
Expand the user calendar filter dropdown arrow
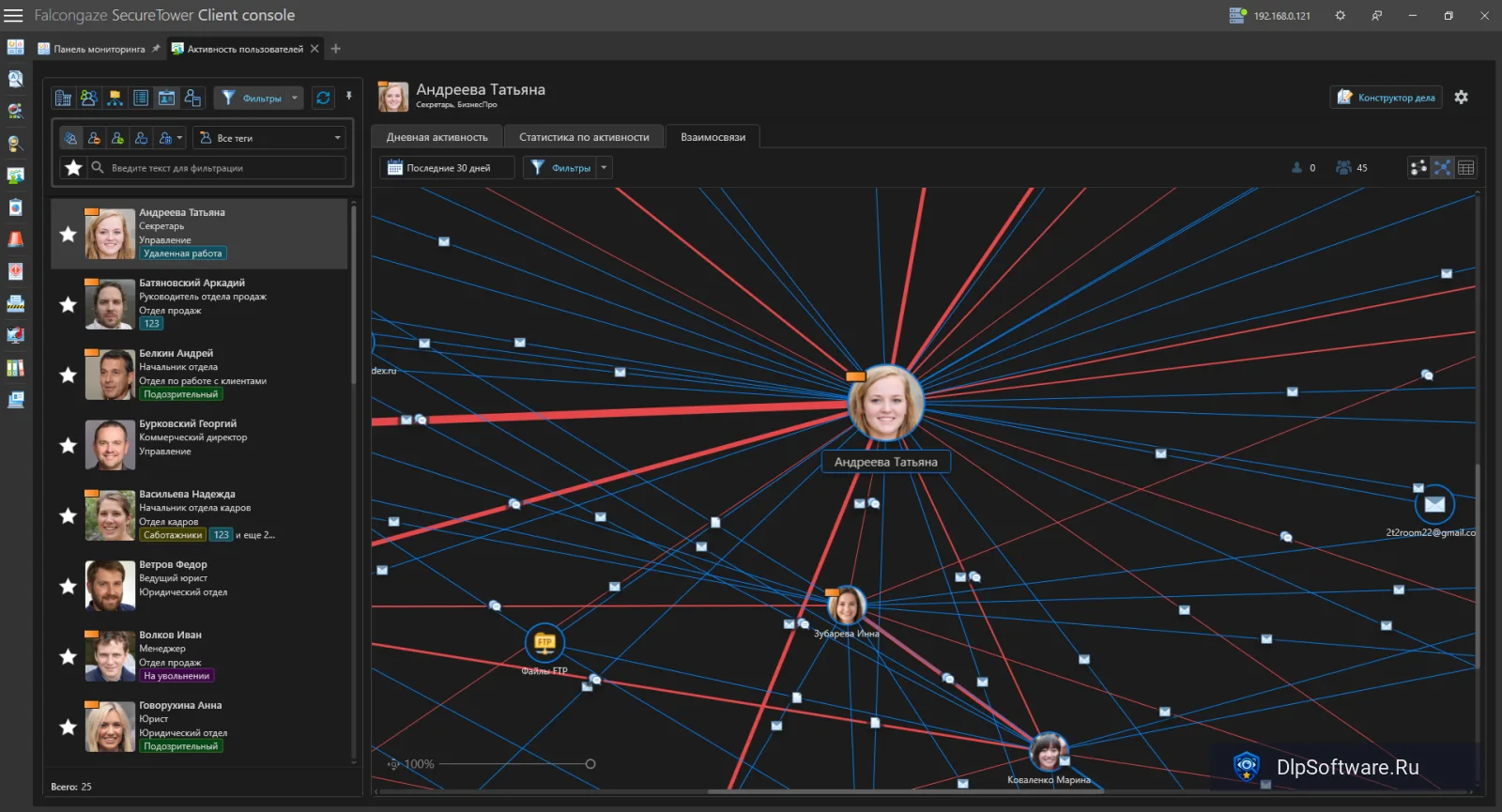179,138
